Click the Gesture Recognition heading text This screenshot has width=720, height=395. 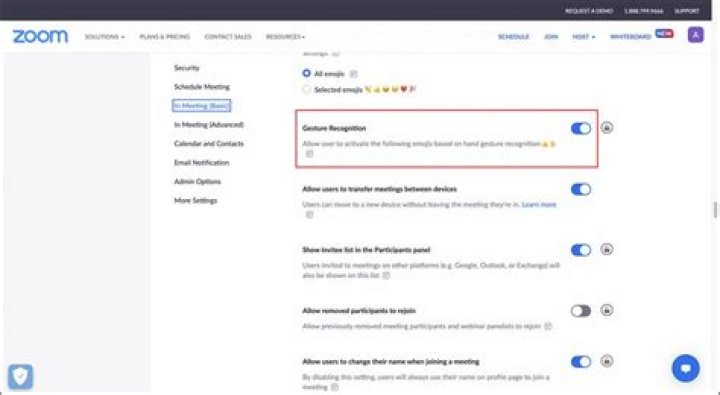(334, 128)
